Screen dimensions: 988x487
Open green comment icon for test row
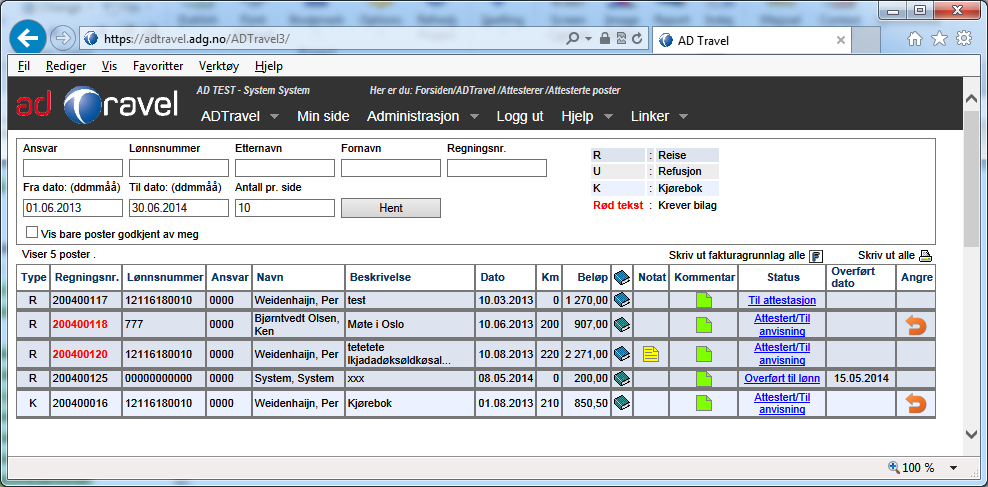point(704,299)
